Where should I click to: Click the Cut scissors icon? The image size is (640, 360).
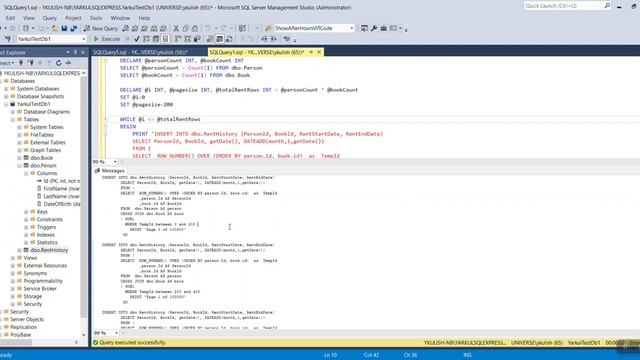pos(176,28)
